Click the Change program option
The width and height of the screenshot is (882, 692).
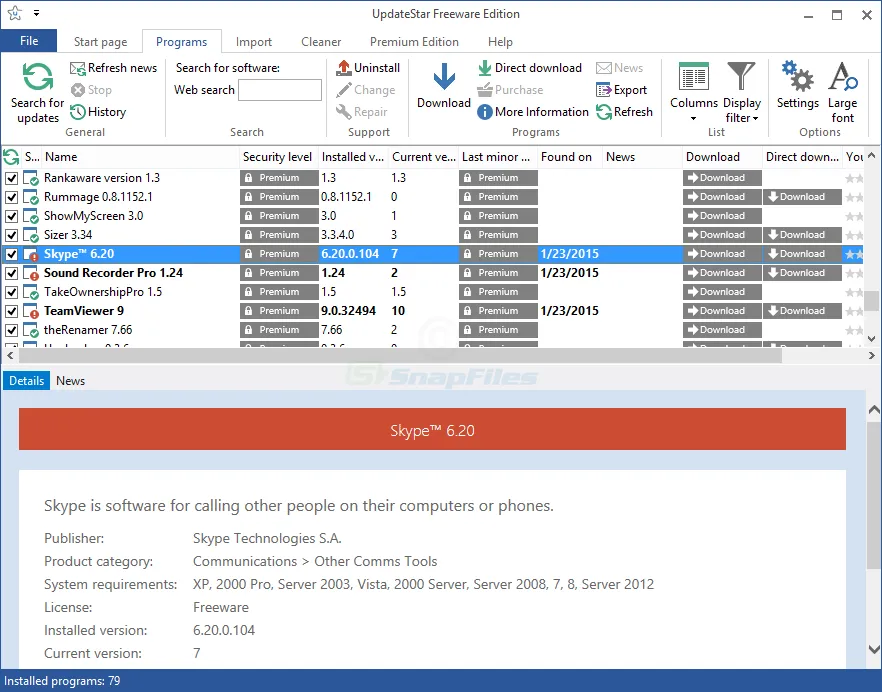click(366, 90)
